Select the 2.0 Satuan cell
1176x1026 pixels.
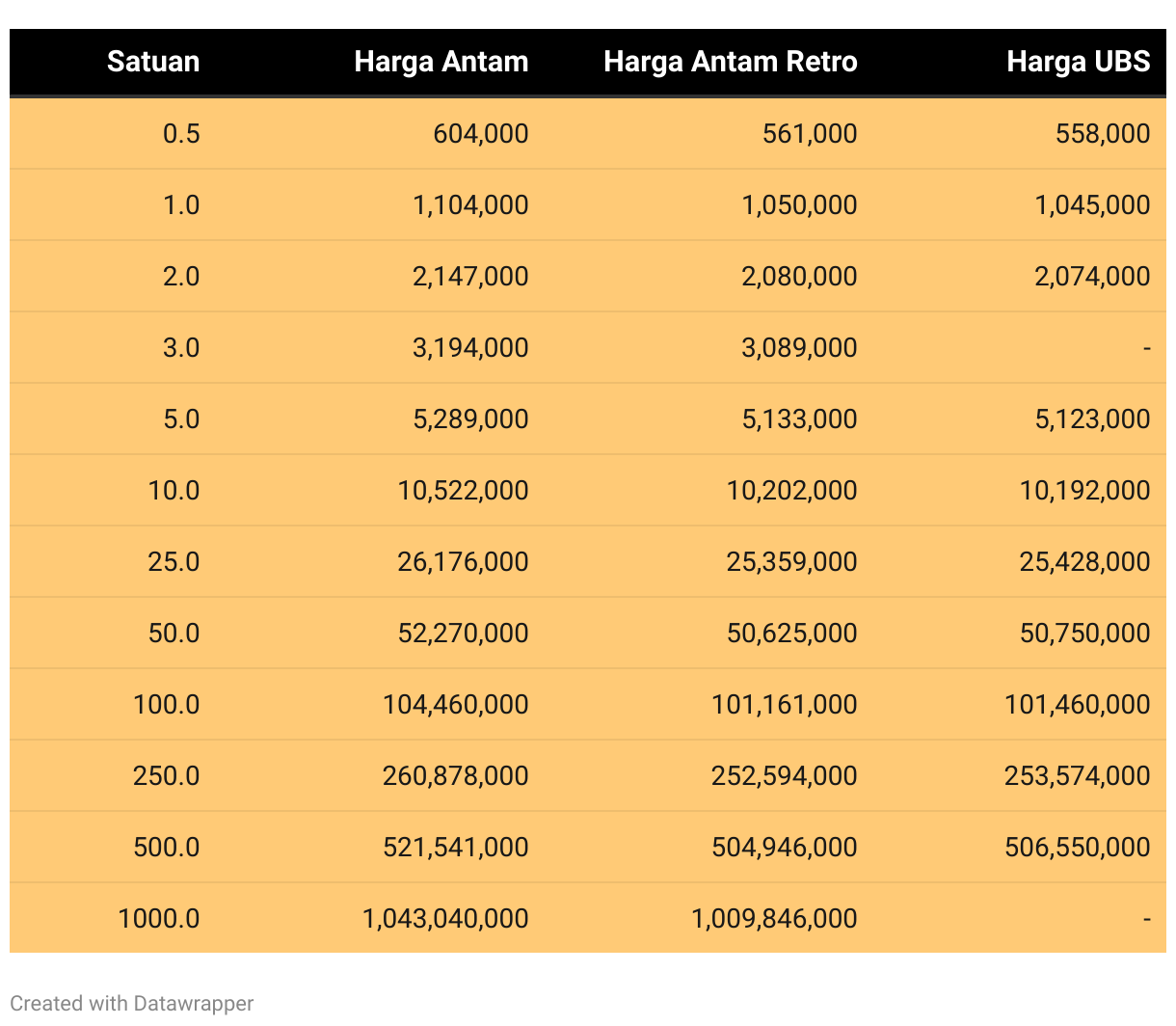[x=181, y=276]
